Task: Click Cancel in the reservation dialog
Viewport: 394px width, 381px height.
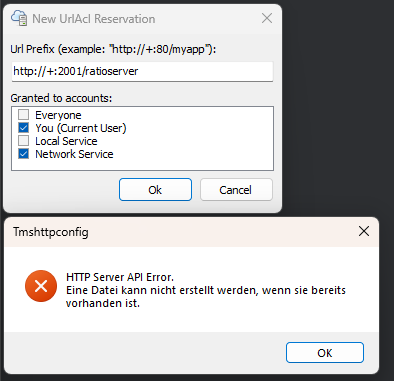Action: click(236, 190)
